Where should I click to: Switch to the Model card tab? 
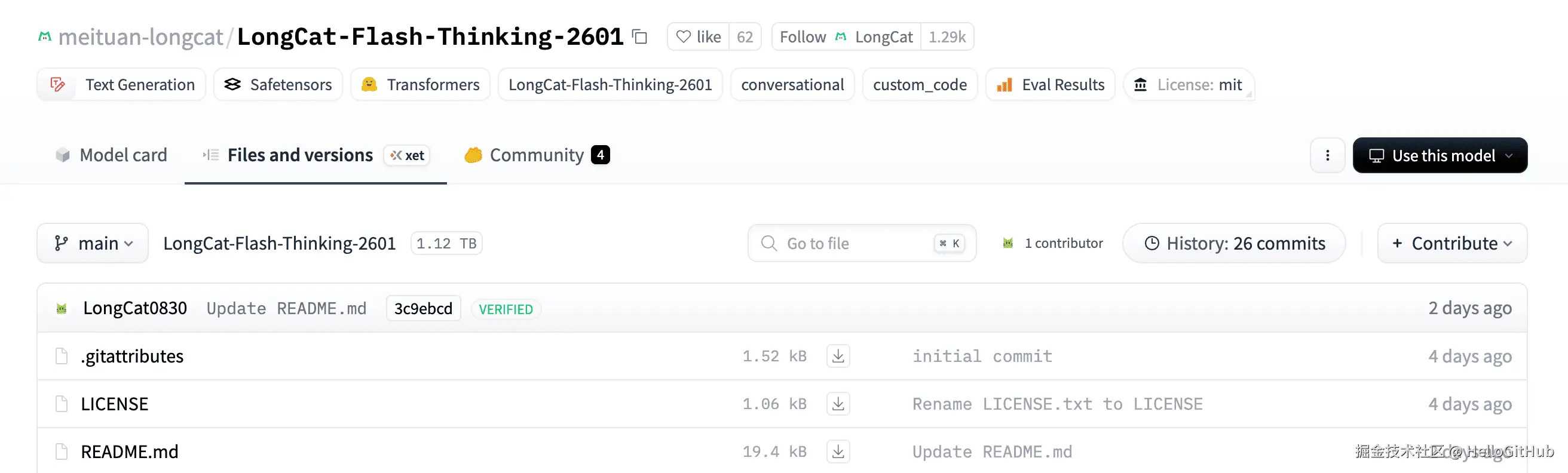111,156
